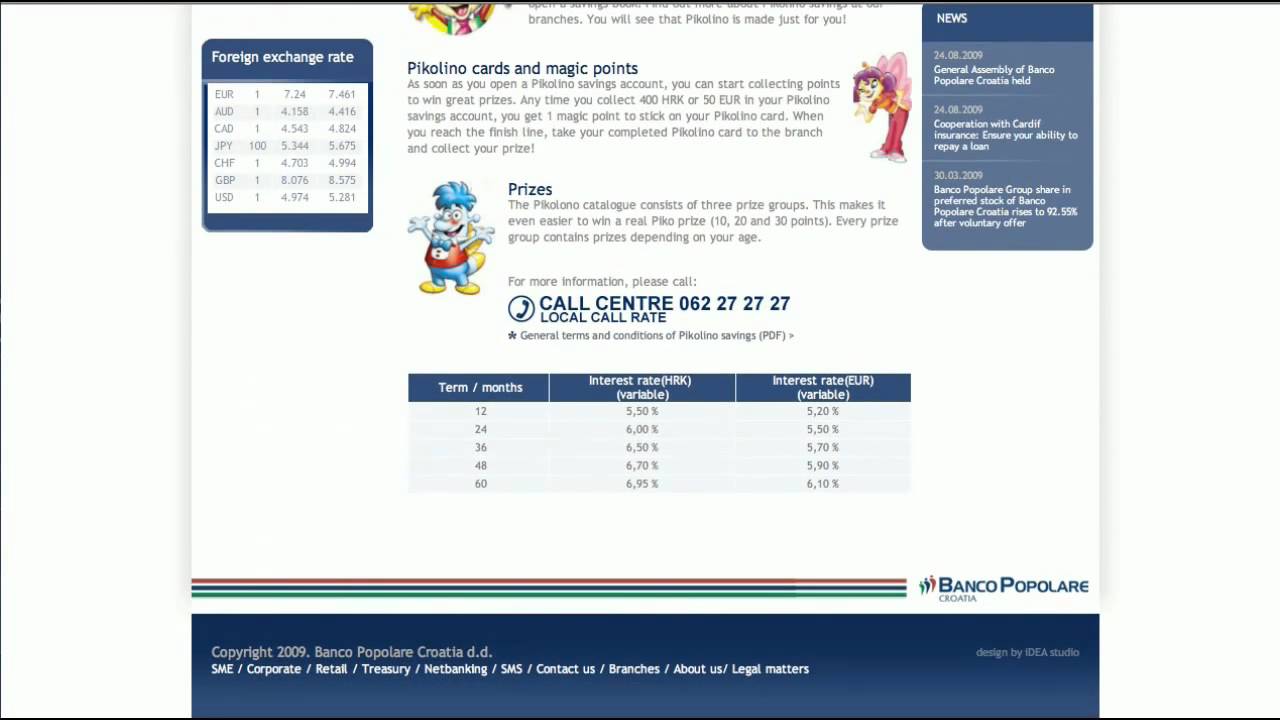
Task: Click the CALL CENTRE 062 27 27 27 number
Action: click(664, 304)
